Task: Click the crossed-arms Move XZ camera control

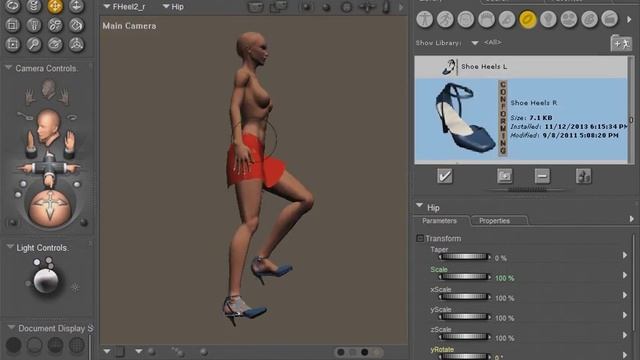Action: coord(49,168)
